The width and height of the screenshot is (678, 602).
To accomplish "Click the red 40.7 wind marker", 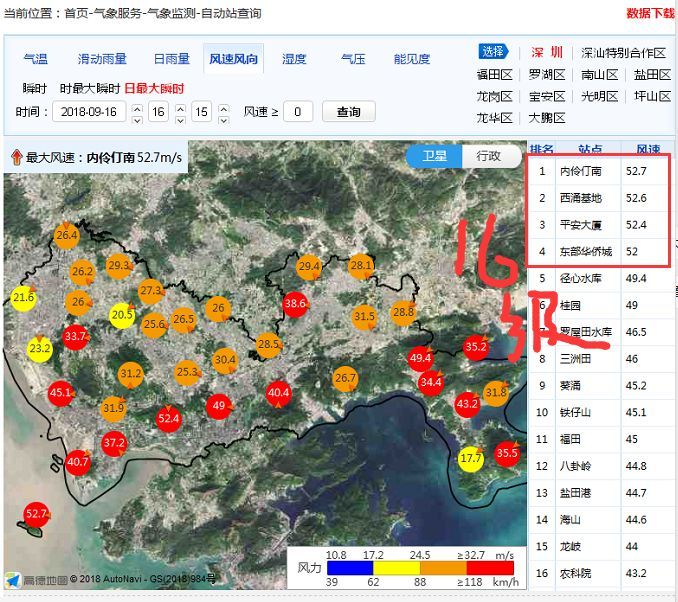I will tap(78, 462).
